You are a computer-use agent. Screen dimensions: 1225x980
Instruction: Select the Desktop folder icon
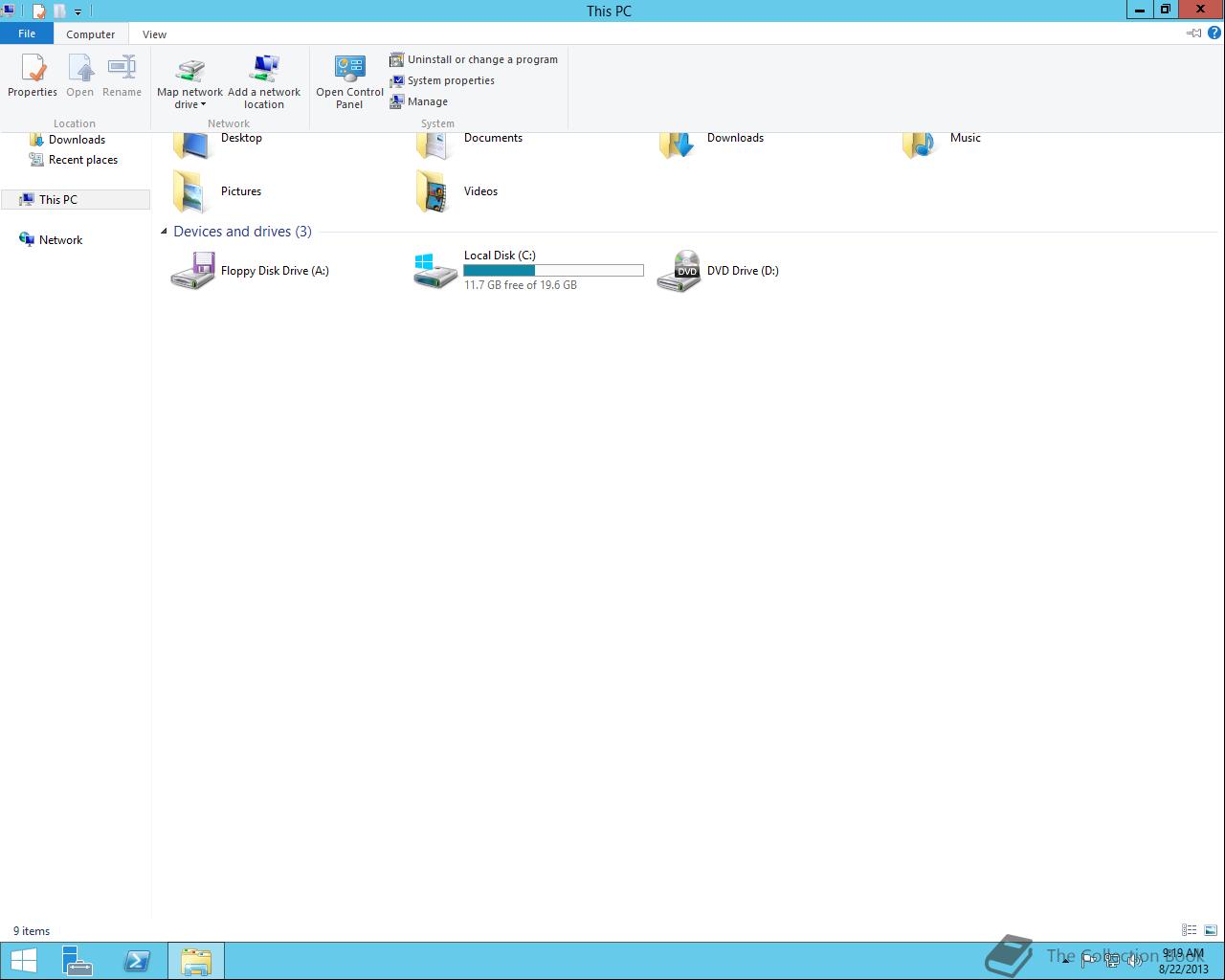pos(190,145)
